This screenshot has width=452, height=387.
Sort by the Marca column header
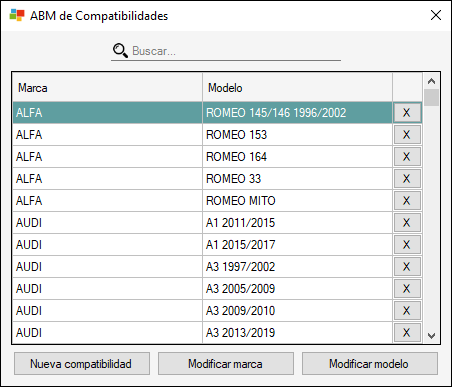click(x=107, y=88)
